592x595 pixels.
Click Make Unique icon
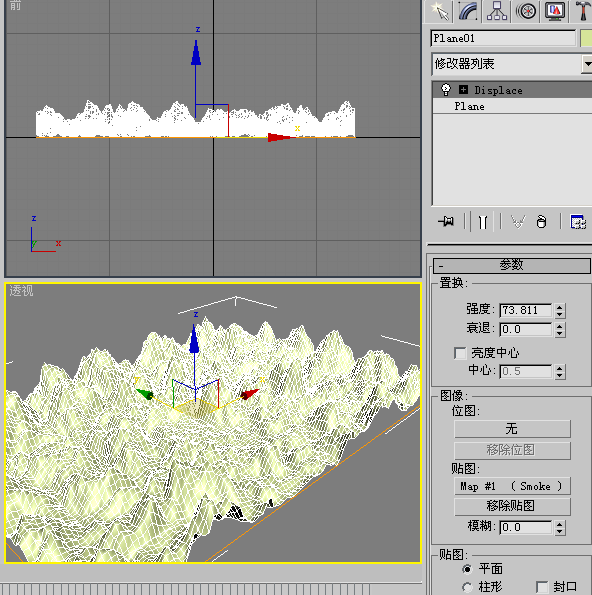[x=518, y=222]
